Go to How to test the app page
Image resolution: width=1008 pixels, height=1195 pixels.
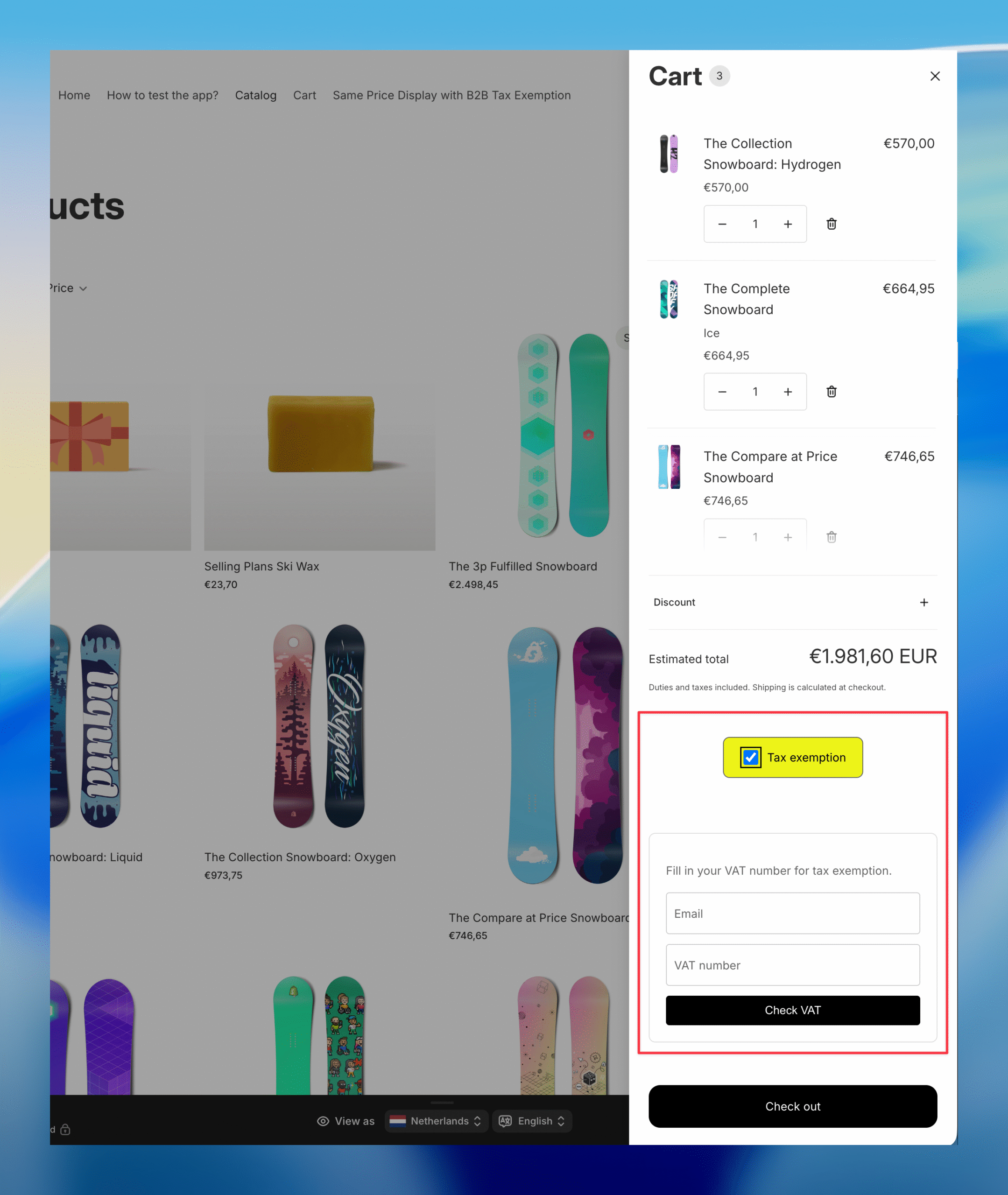[x=162, y=95]
